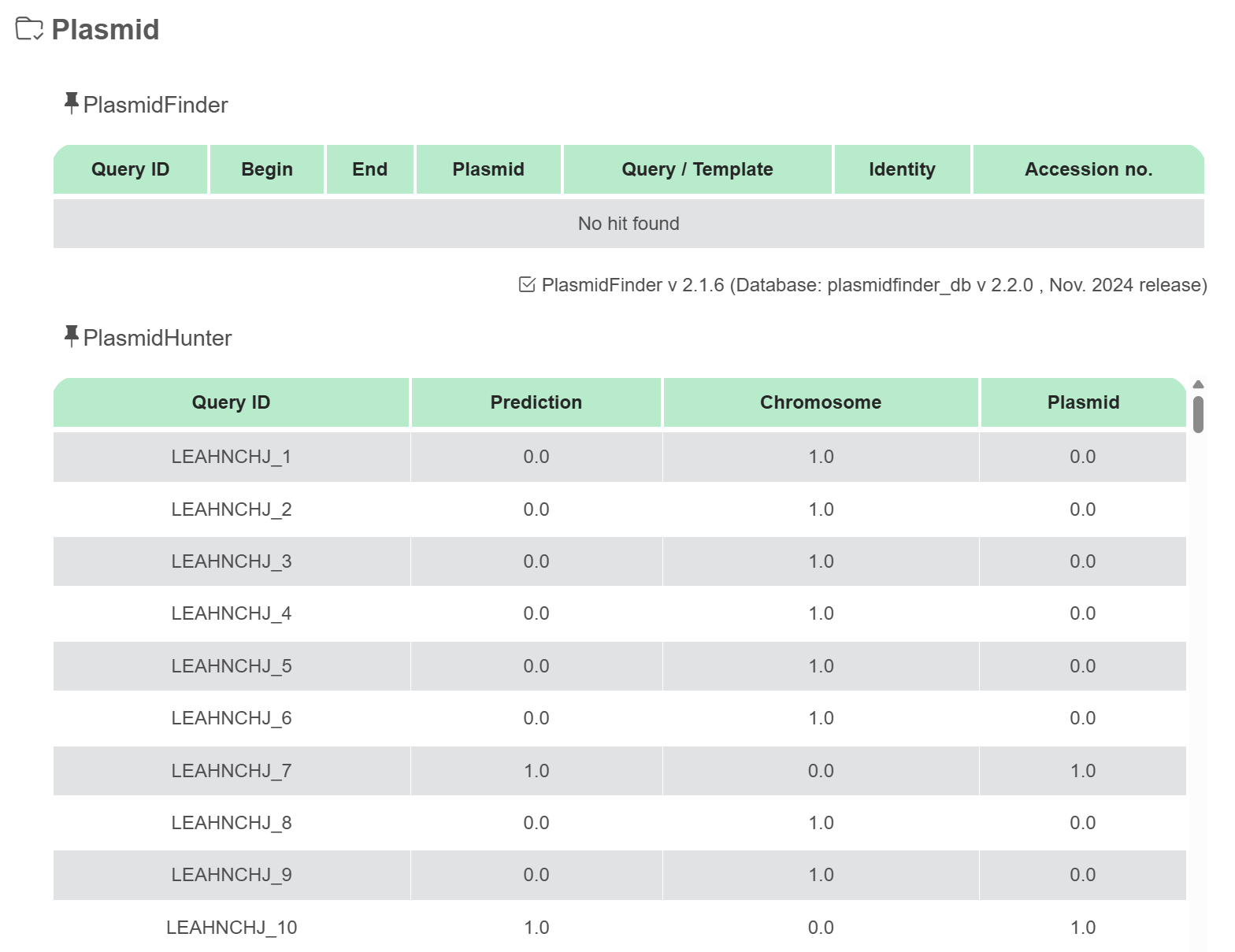Select the Query / Template column header
This screenshot has width=1235, height=952.
point(697,169)
